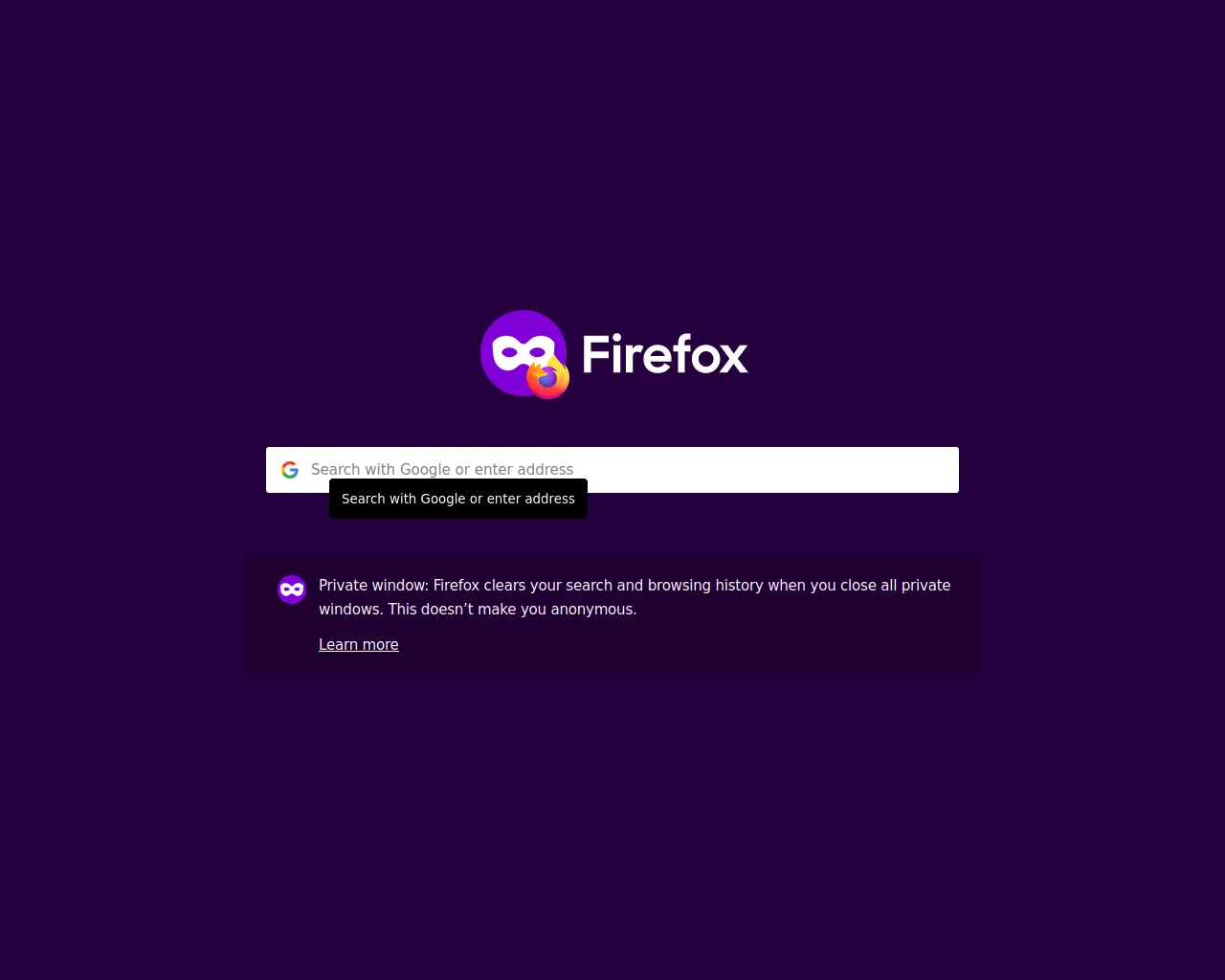Image resolution: width=1225 pixels, height=980 pixels.
Task: Click the letter 'F' in the Firefox wordmark
Action: tap(594, 354)
